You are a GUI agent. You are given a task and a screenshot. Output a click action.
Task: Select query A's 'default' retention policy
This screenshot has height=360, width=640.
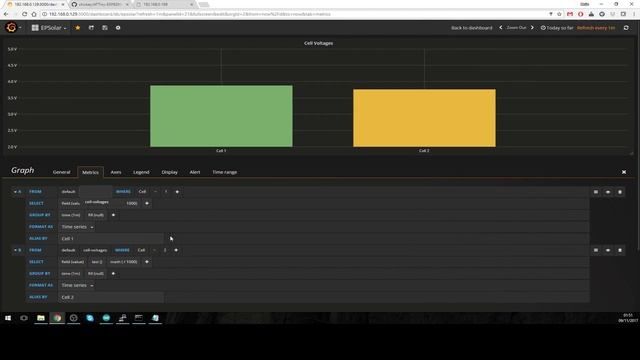[x=69, y=191]
